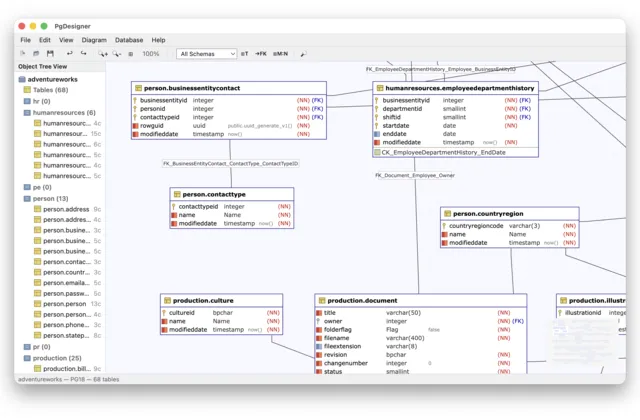Open the Help menu
Screen dimensions: 640x420
[158, 40]
